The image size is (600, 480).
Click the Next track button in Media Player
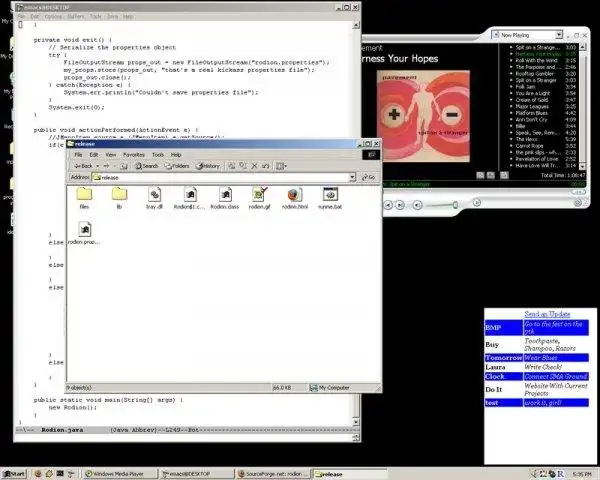tap(400, 205)
